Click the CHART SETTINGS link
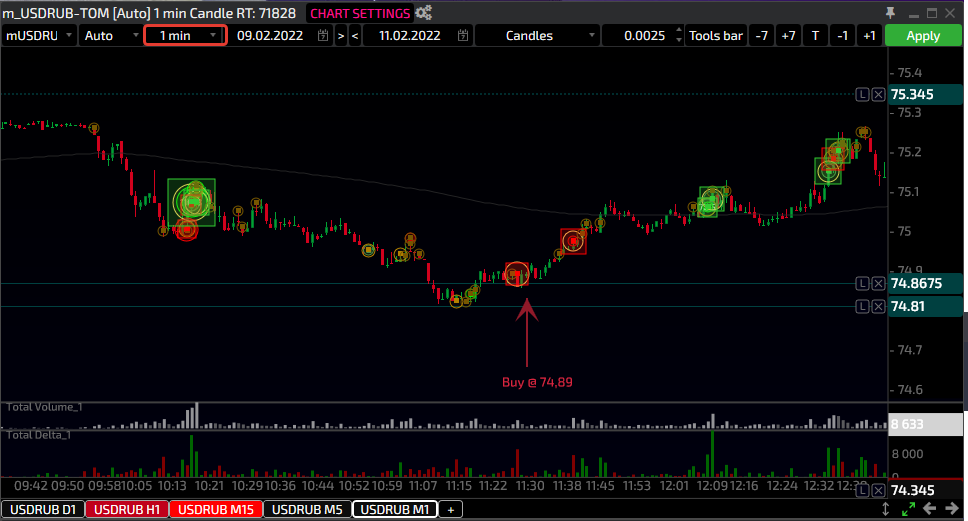 360,14
